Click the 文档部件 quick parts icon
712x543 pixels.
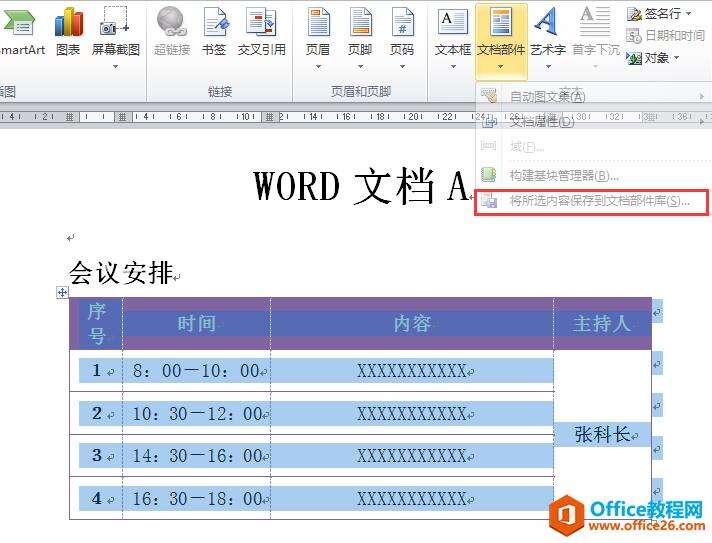[501, 22]
